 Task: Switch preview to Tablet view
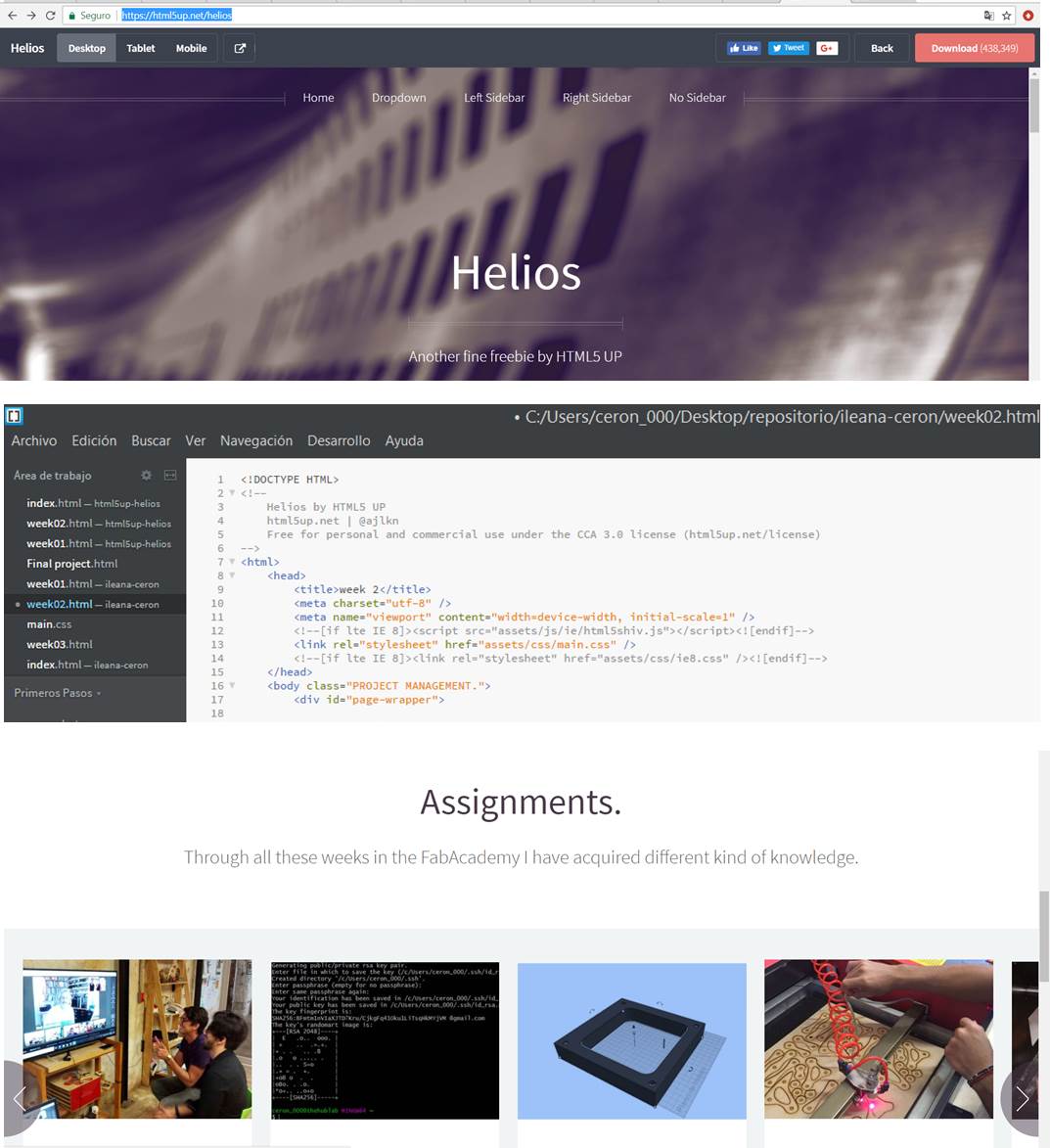141,48
